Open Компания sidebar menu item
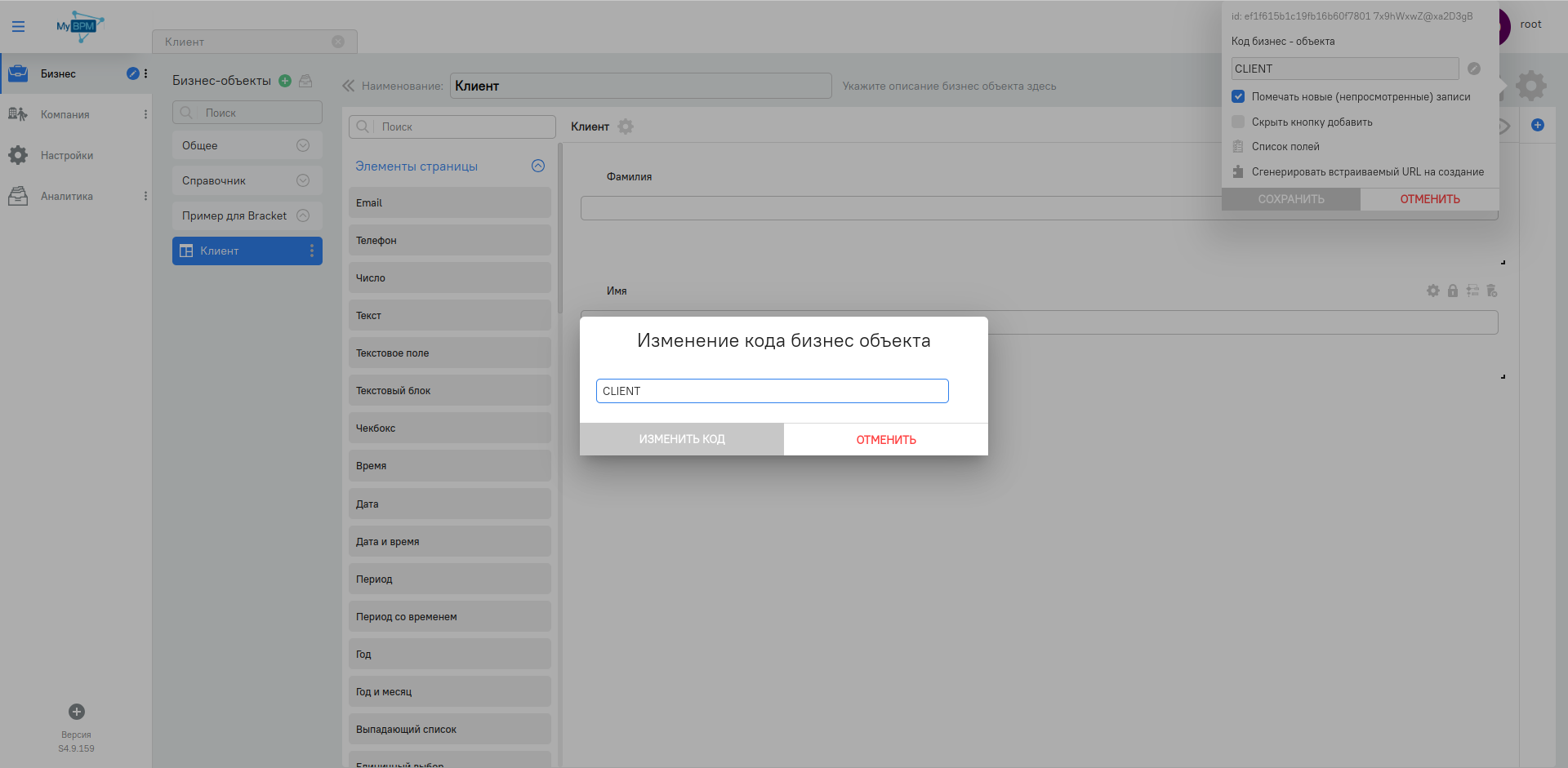The image size is (1568, 768). pyautogui.click(x=65, y=114)
